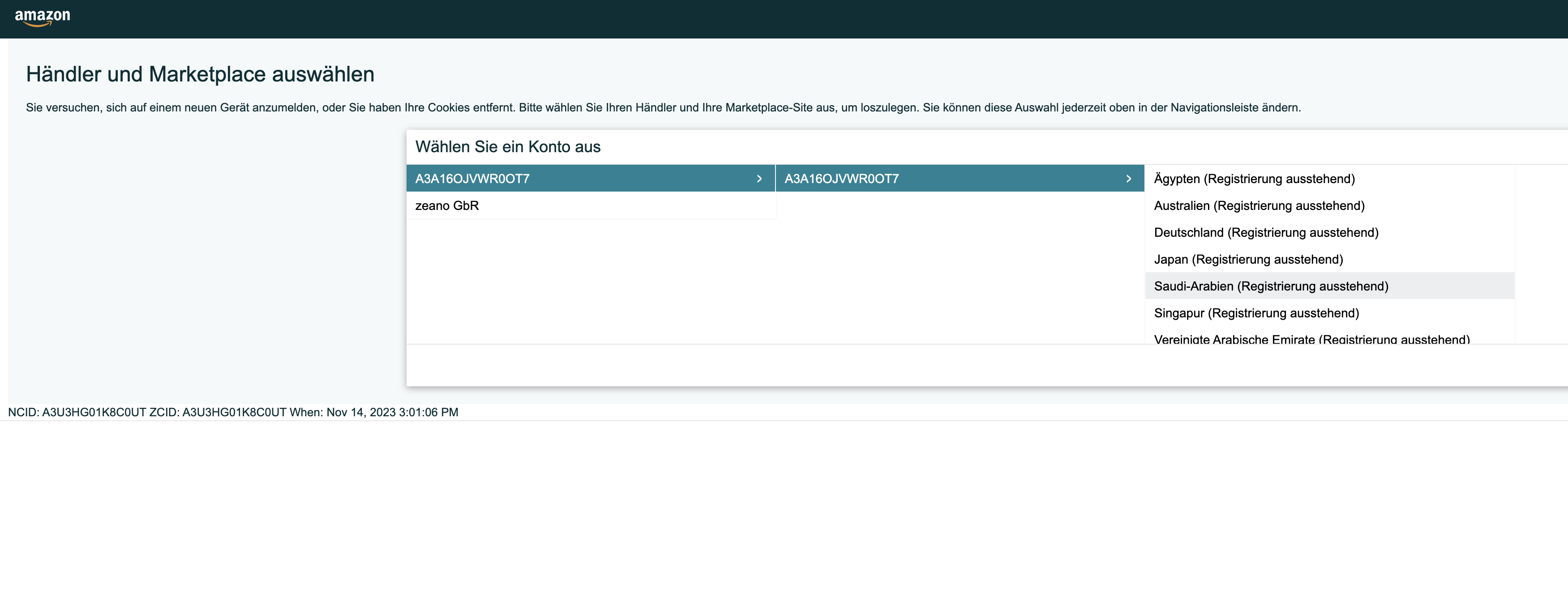This screenshot has height=598, width=1568.
Task: Choose Deutschland marketplace
Action: tap(1329, 232)
